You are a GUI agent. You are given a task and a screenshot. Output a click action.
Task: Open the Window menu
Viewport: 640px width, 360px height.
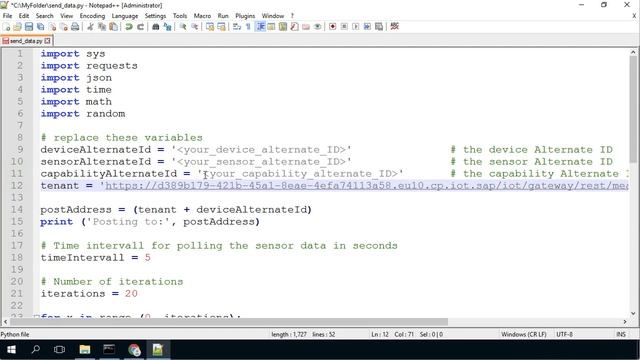click(x=273, y=16)
